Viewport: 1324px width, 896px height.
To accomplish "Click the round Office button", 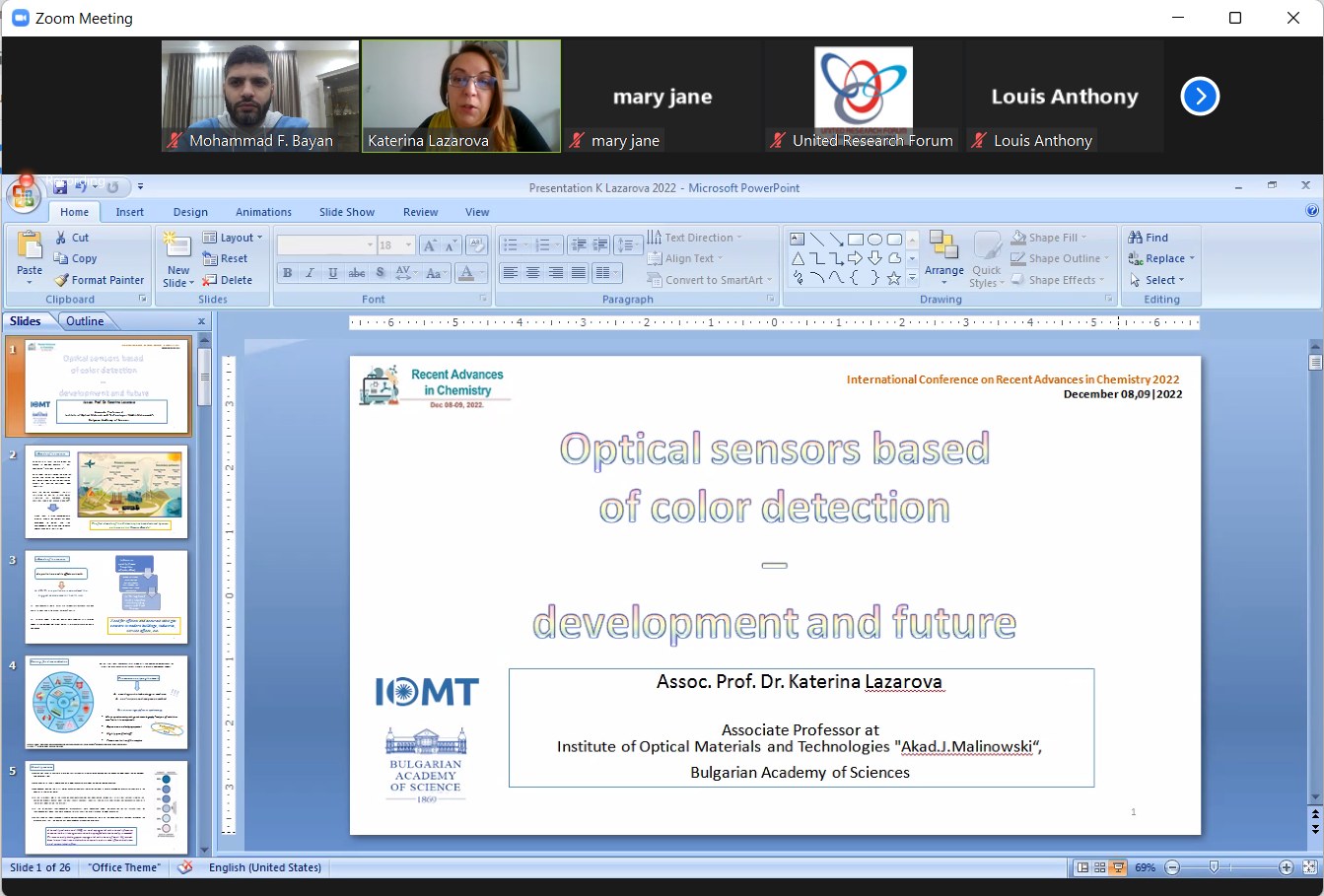I will click(23, 194).
